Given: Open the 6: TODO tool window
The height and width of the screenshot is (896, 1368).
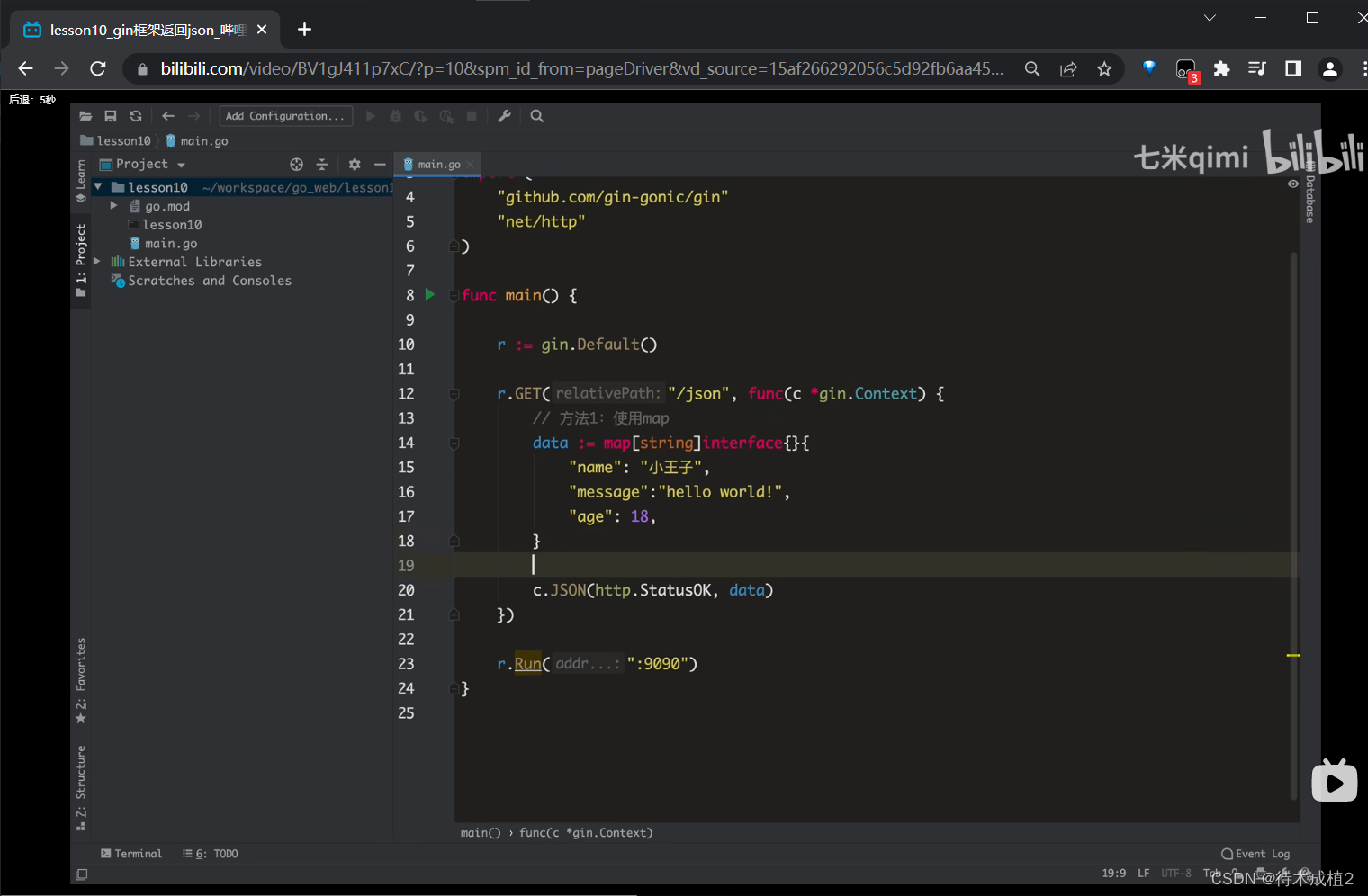Looking at the screenshot, I should [x=211, y=854].
